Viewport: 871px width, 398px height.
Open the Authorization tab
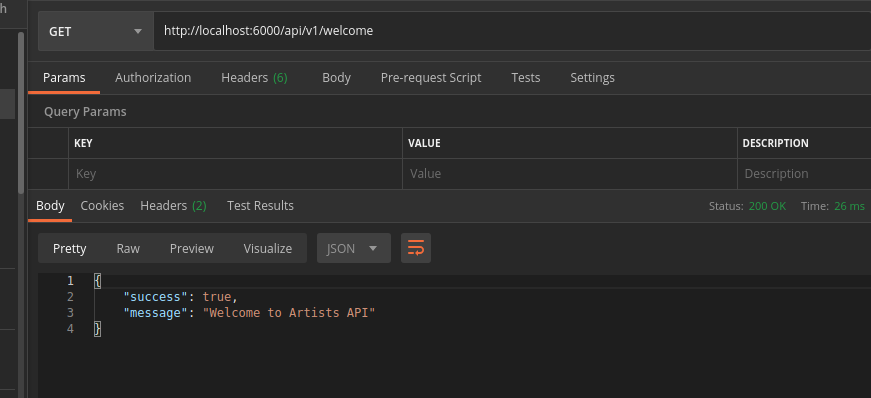click(x=153, y=78)
